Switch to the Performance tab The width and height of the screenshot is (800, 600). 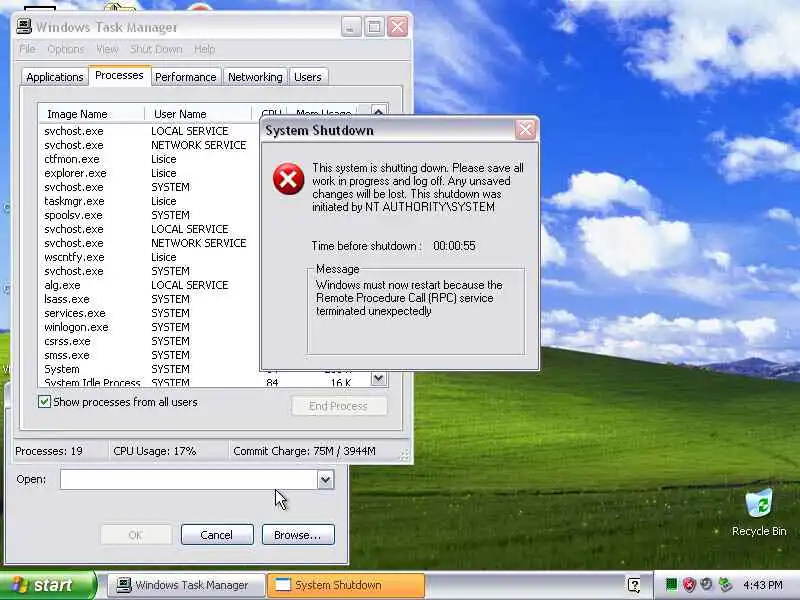[186, 77]
